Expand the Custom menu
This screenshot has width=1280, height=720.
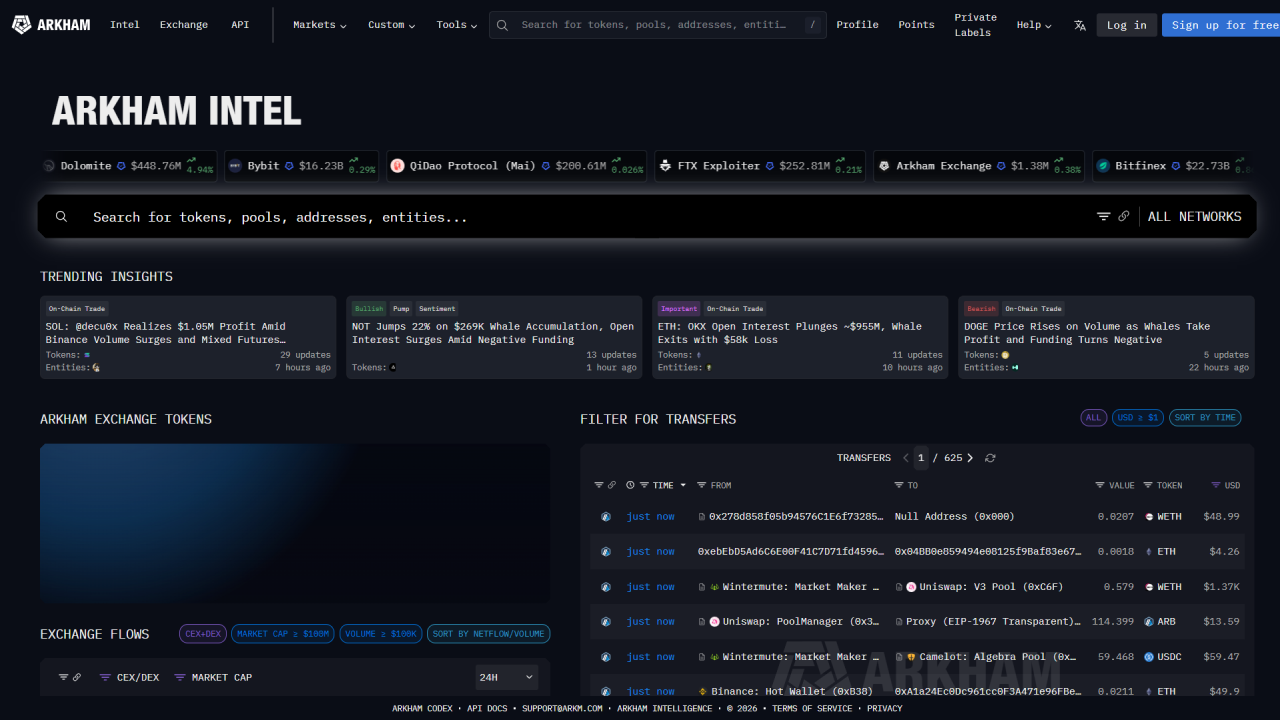pyautogui.click(x=392, y=25)
